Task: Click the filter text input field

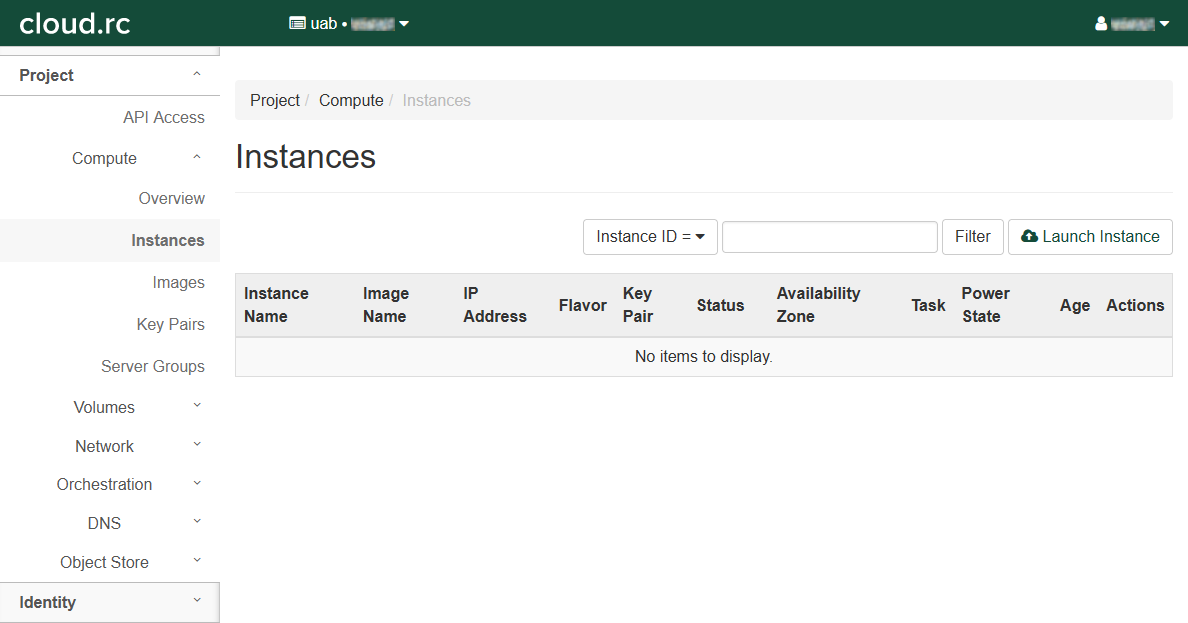Action: pos(829,237)
